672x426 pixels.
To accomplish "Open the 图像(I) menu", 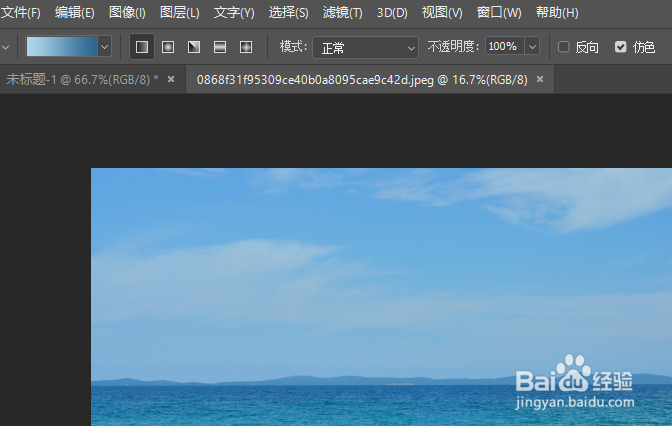I will pos(127,12).
